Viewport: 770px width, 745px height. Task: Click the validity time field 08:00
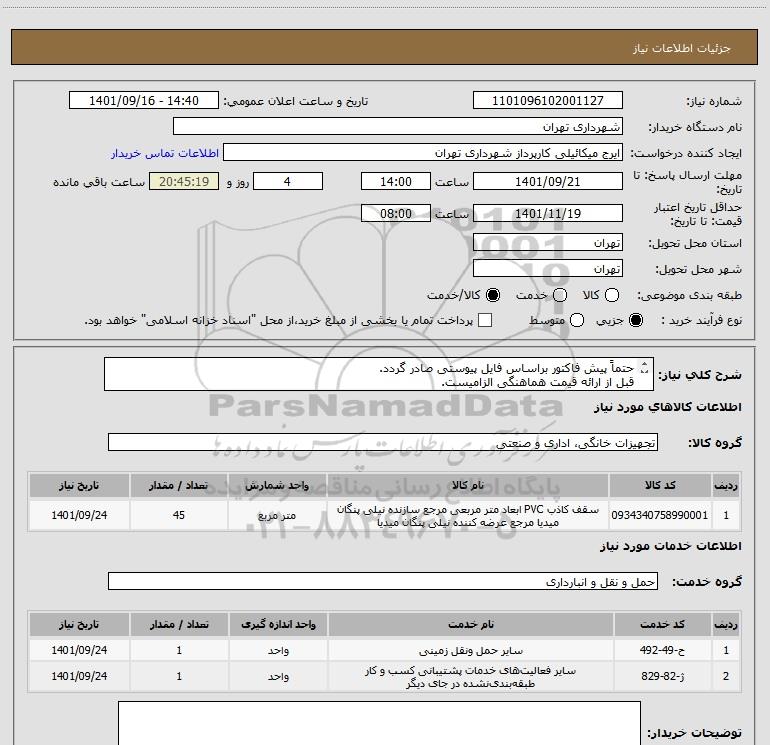[396, 214]
